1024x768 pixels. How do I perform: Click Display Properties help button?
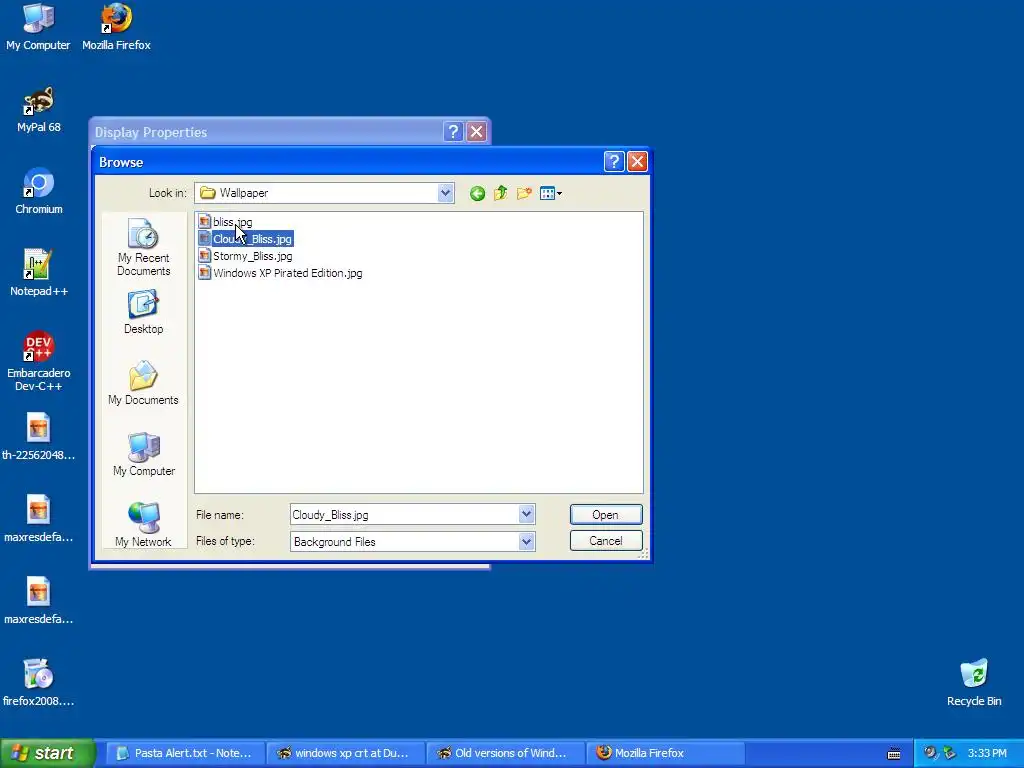click(453, 132)
